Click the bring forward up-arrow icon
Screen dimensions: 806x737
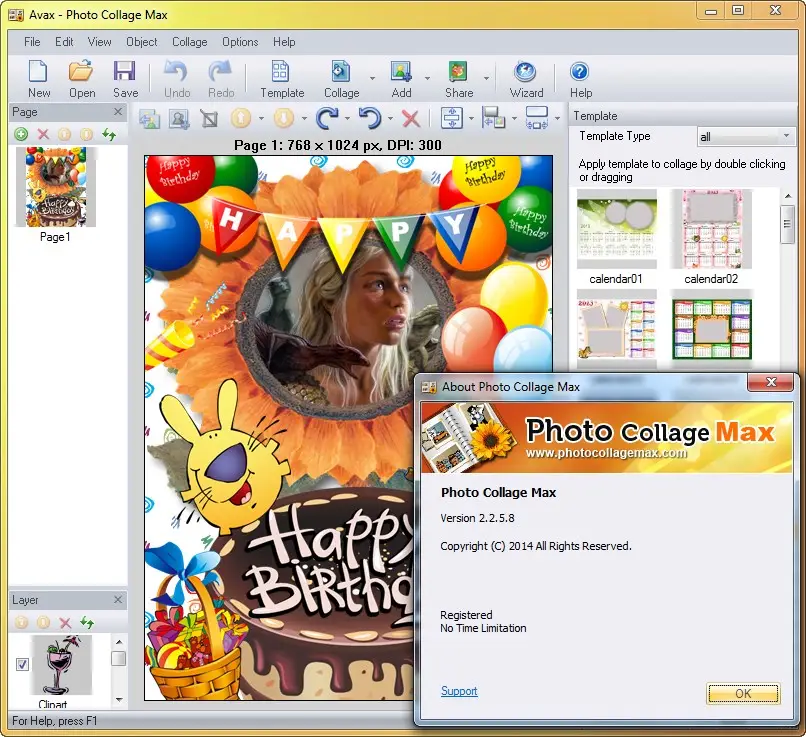pos(241,119)
